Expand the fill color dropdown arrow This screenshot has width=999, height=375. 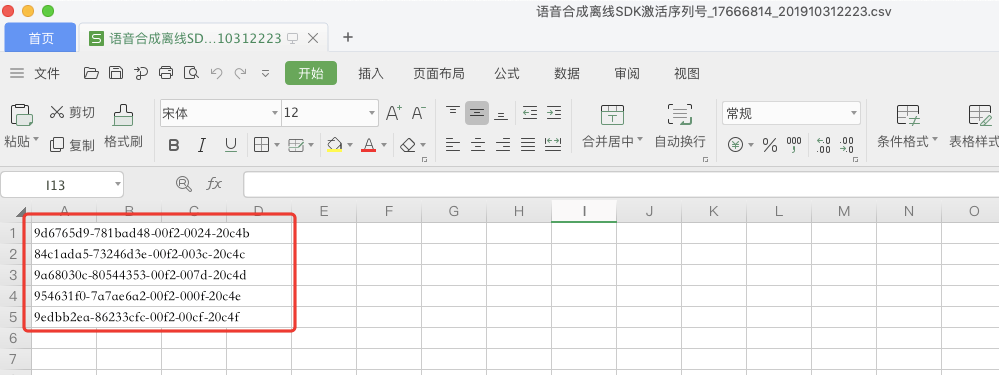pos(350,145)
